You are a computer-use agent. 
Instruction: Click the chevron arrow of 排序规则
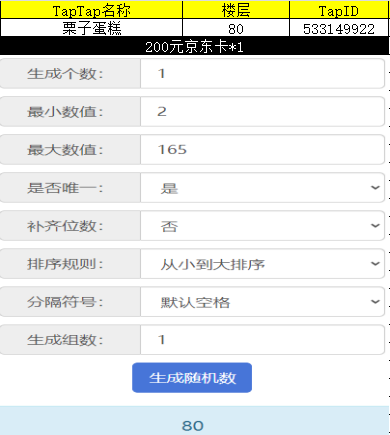click(375, 264)
